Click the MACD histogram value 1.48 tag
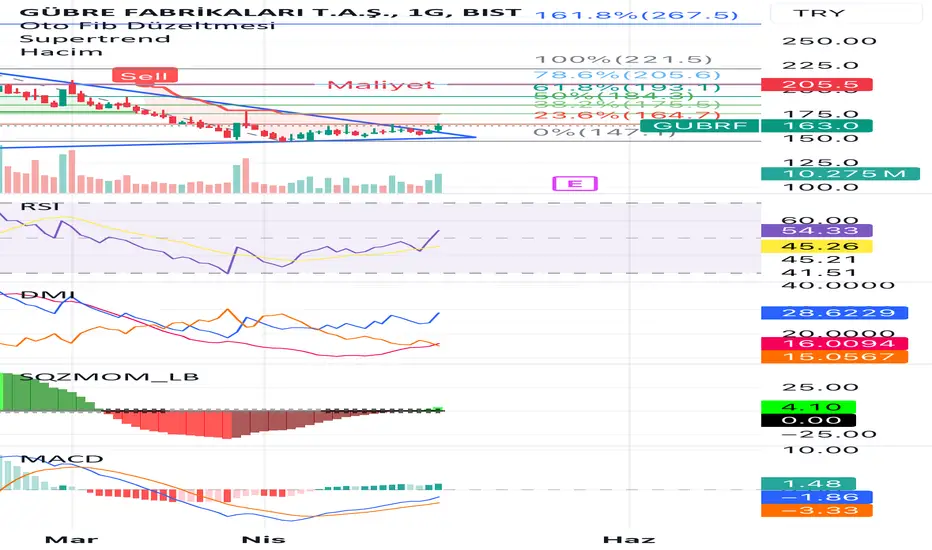932x550 pixels. 808,484
